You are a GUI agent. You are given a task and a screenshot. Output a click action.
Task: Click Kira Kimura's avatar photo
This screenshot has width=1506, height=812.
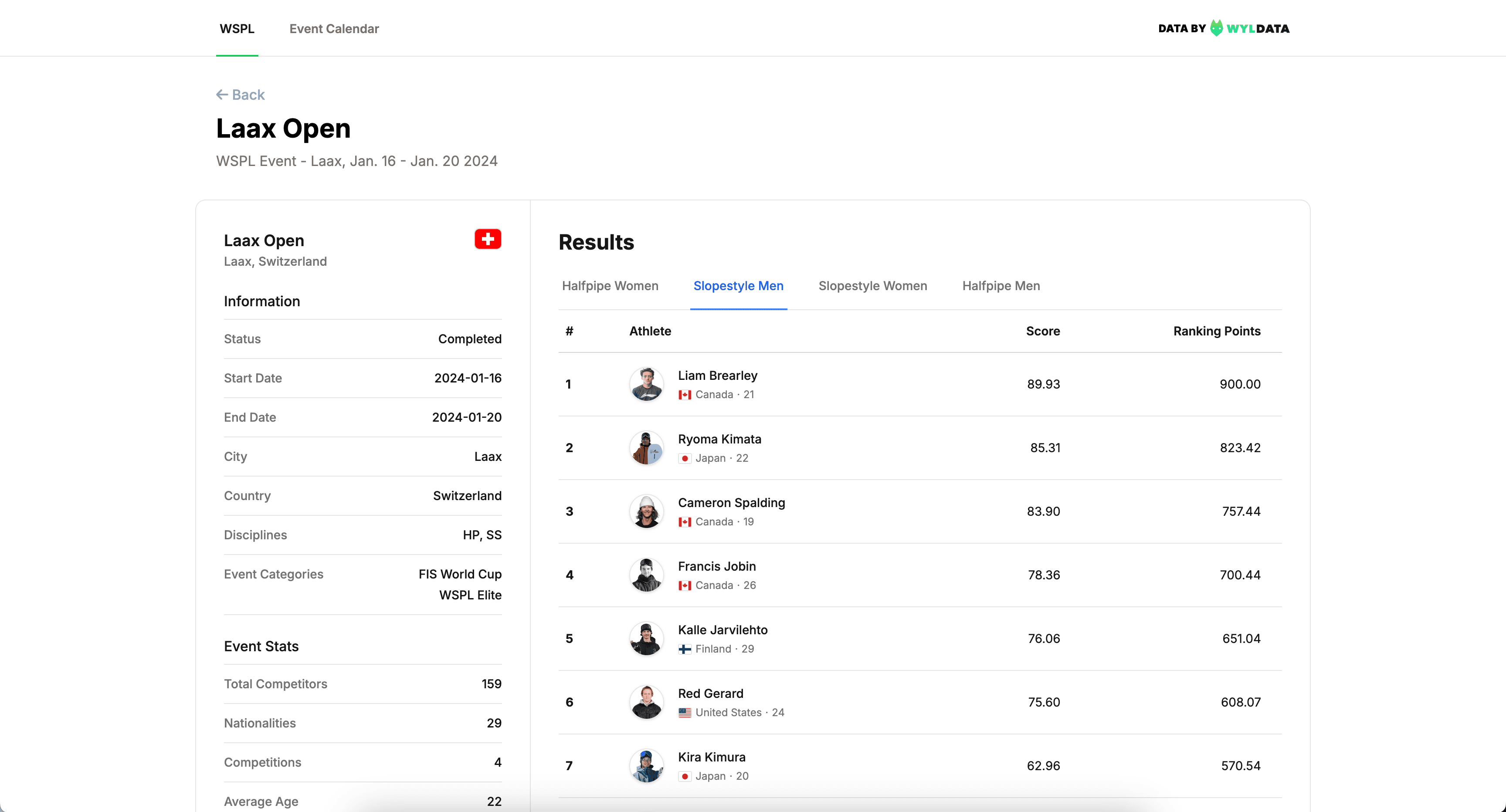pos(646,766)
